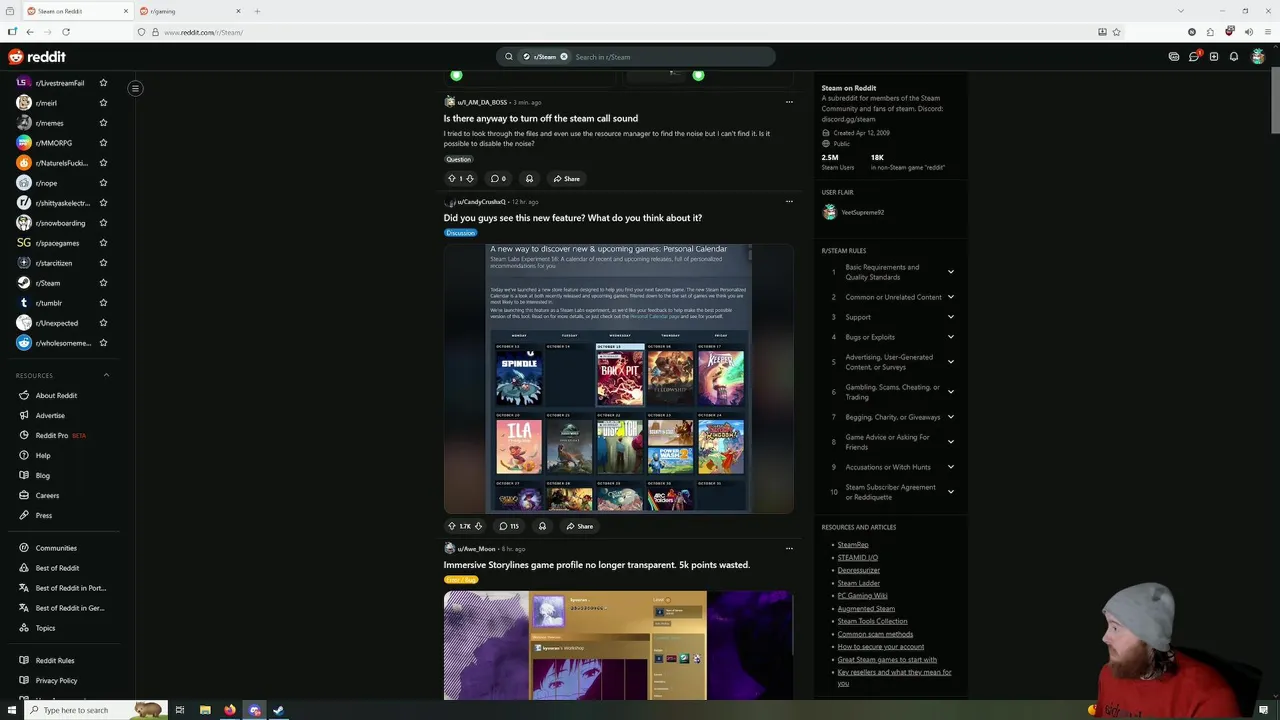Open Best of Reddit in sidebar
The image size is (1280, 720).
pyautogui.click(x=57, y=568)
